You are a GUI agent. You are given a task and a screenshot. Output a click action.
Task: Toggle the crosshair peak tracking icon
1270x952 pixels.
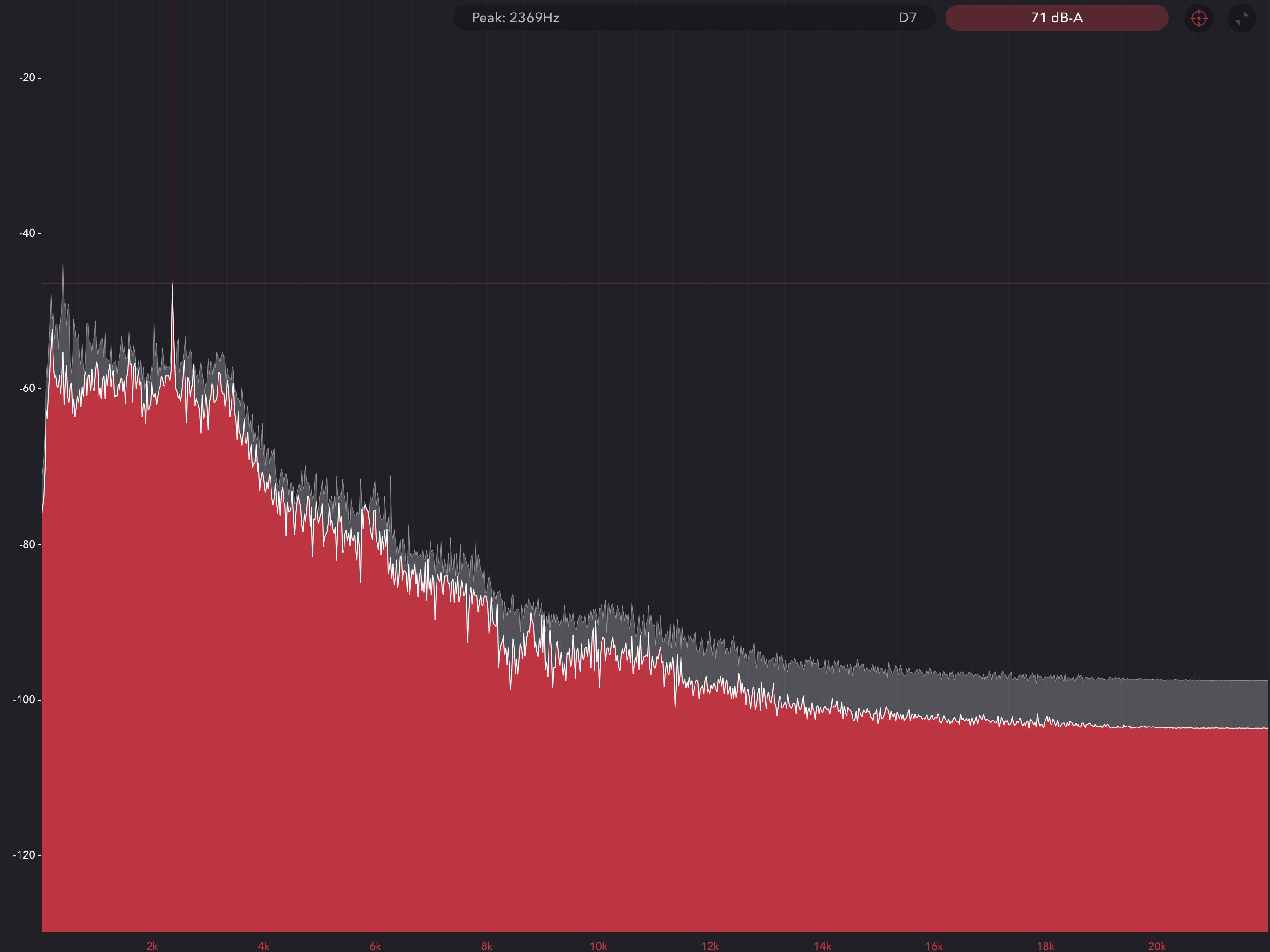coord(1198,18)
